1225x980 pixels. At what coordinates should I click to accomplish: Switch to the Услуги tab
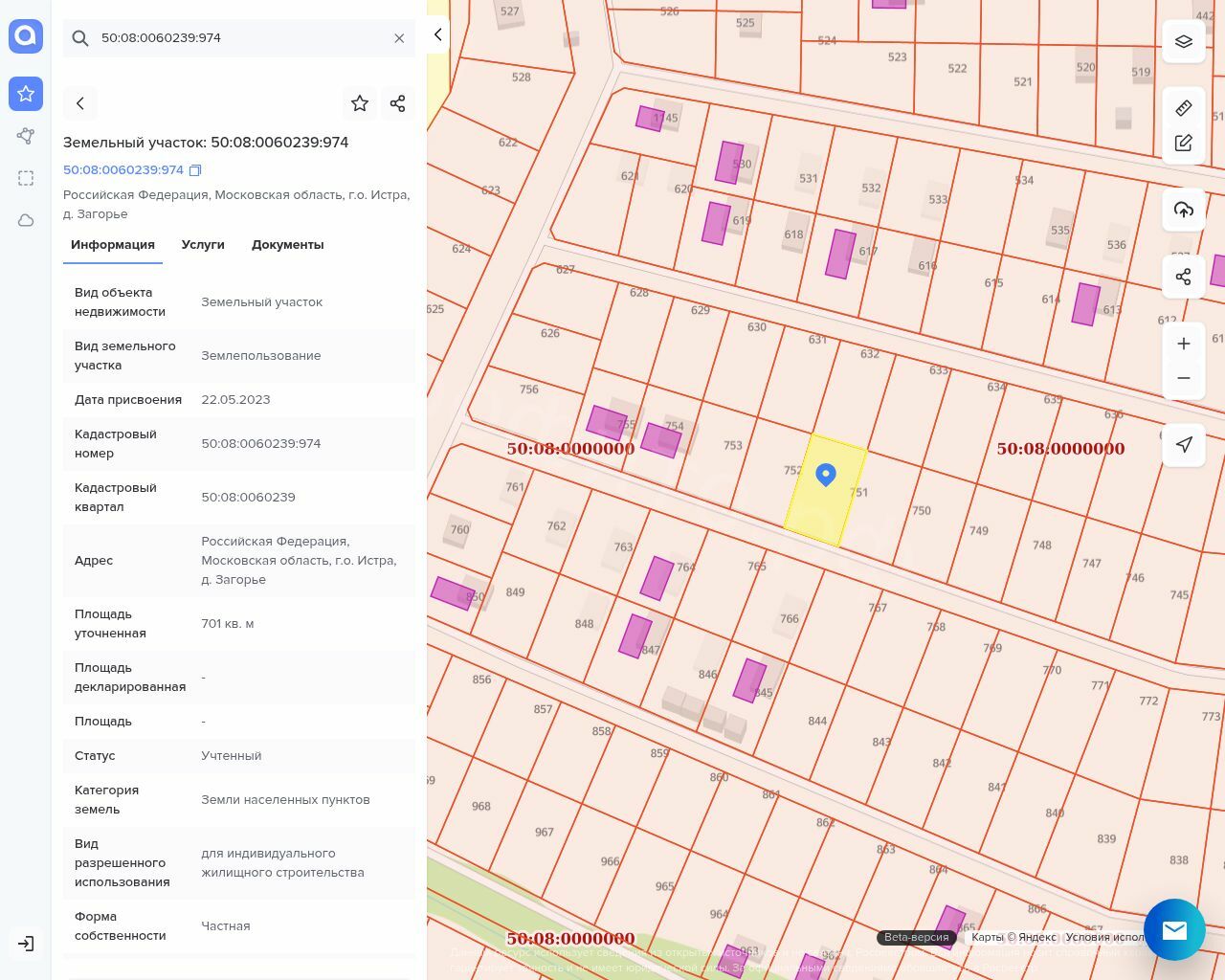pyautogui.click(x=203, y=245)
